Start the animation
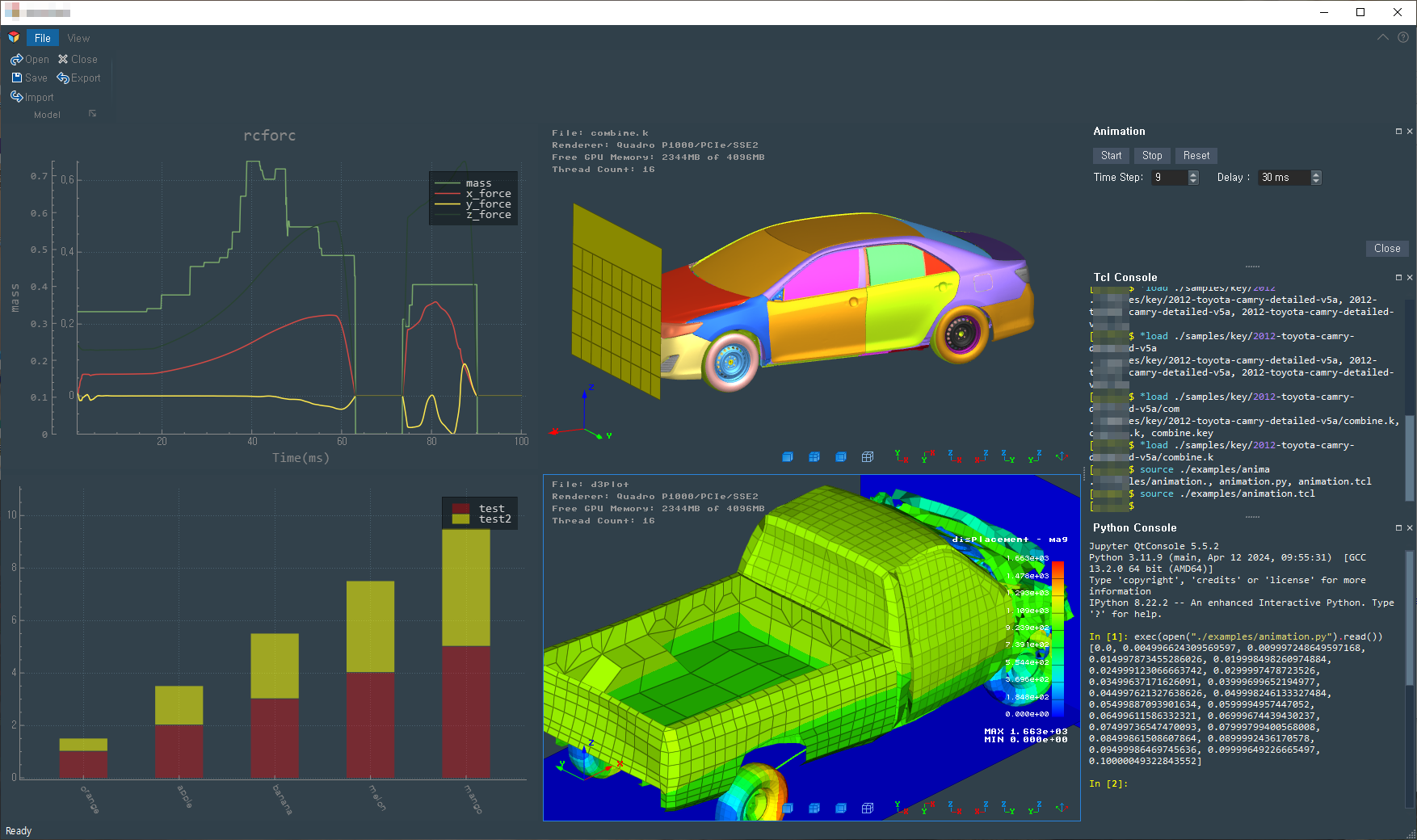This screenshot has height=840, width=1417. click(1111, 156)
